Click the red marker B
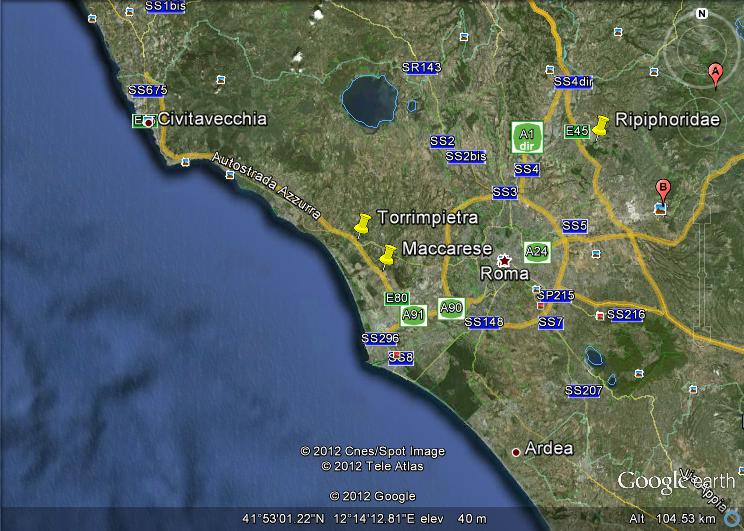 point(662,189)
